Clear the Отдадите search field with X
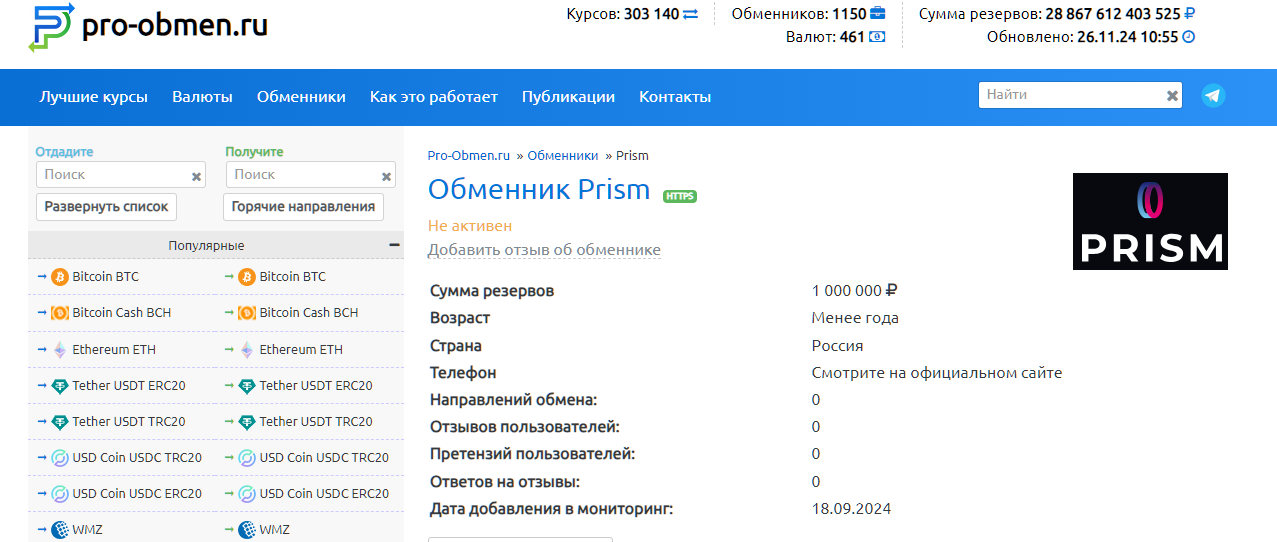1277x542 pixels. coord(196,176)
